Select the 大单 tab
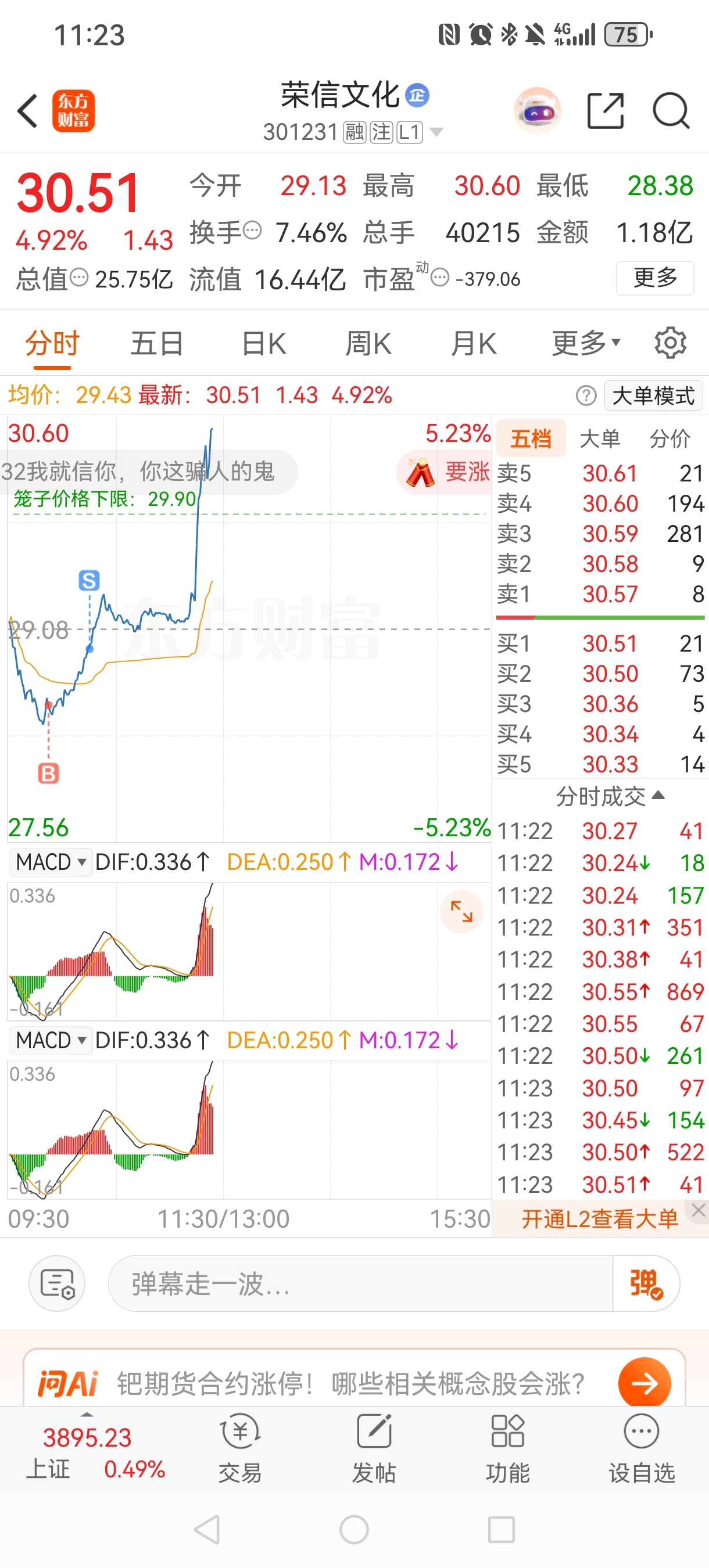The height and width of the screenshot is (1568, 709). tap(600, 438)
